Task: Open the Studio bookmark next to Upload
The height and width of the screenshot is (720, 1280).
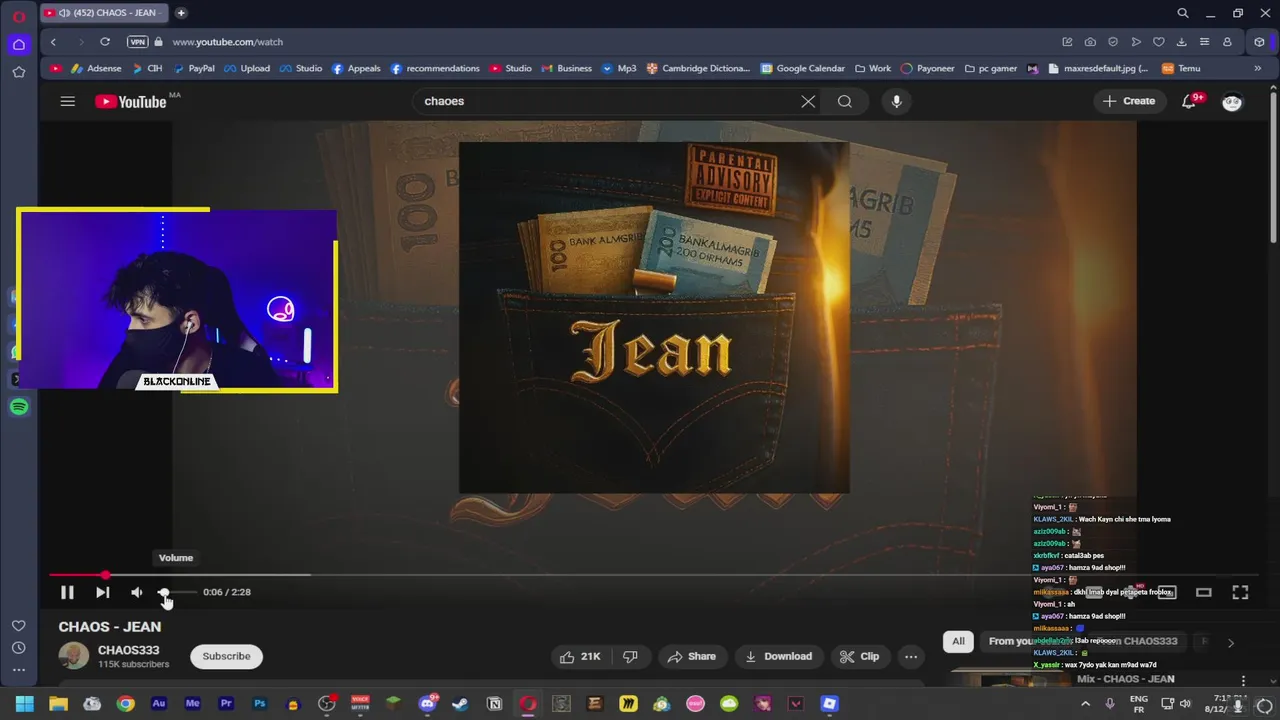Action: click(301, 69)
